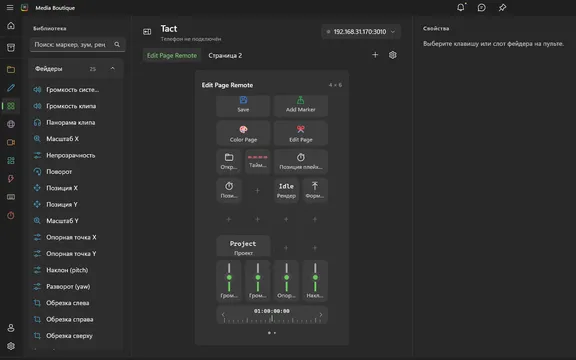
Task: Select Громкость систе... fader
Action: pos(75,90)
